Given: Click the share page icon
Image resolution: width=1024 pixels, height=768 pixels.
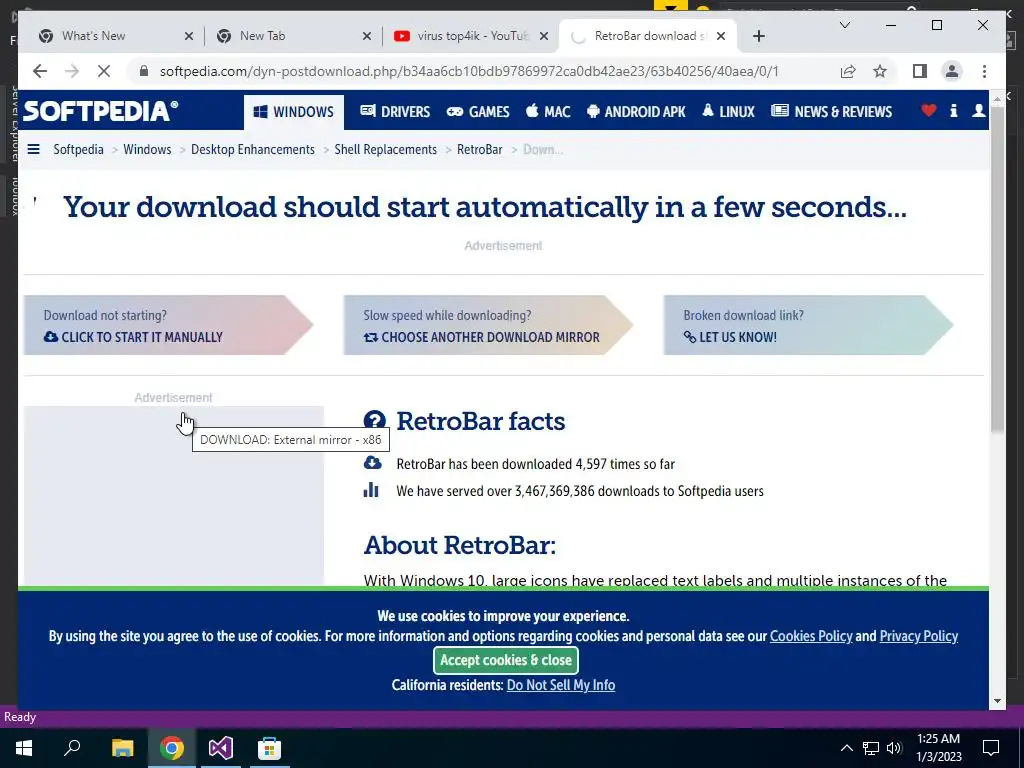Looking at the screenshot, I should click(848, 71).
